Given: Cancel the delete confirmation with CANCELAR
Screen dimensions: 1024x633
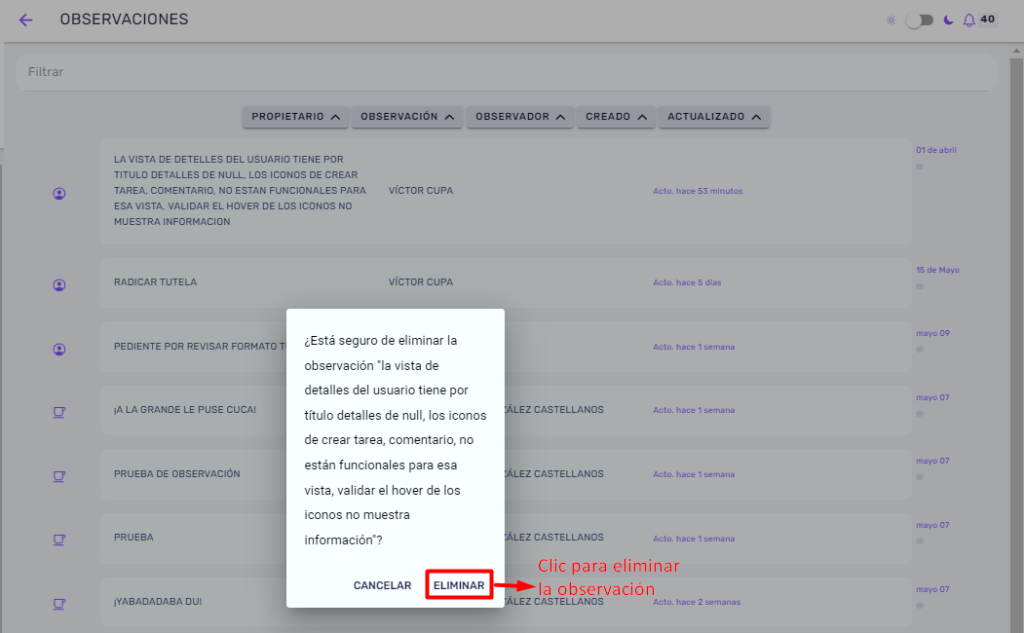Looking at the screenshot, I should (382, 585).
